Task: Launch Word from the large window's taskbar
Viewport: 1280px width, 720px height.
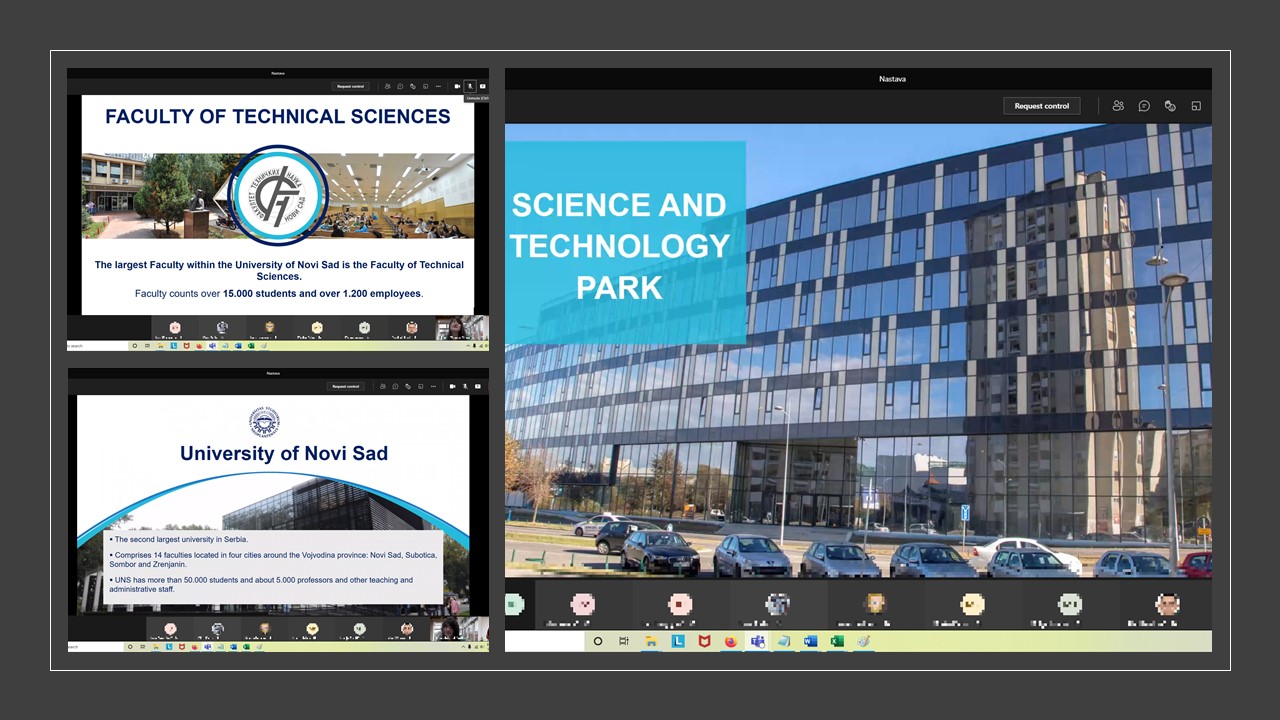Action: [810, 641]
